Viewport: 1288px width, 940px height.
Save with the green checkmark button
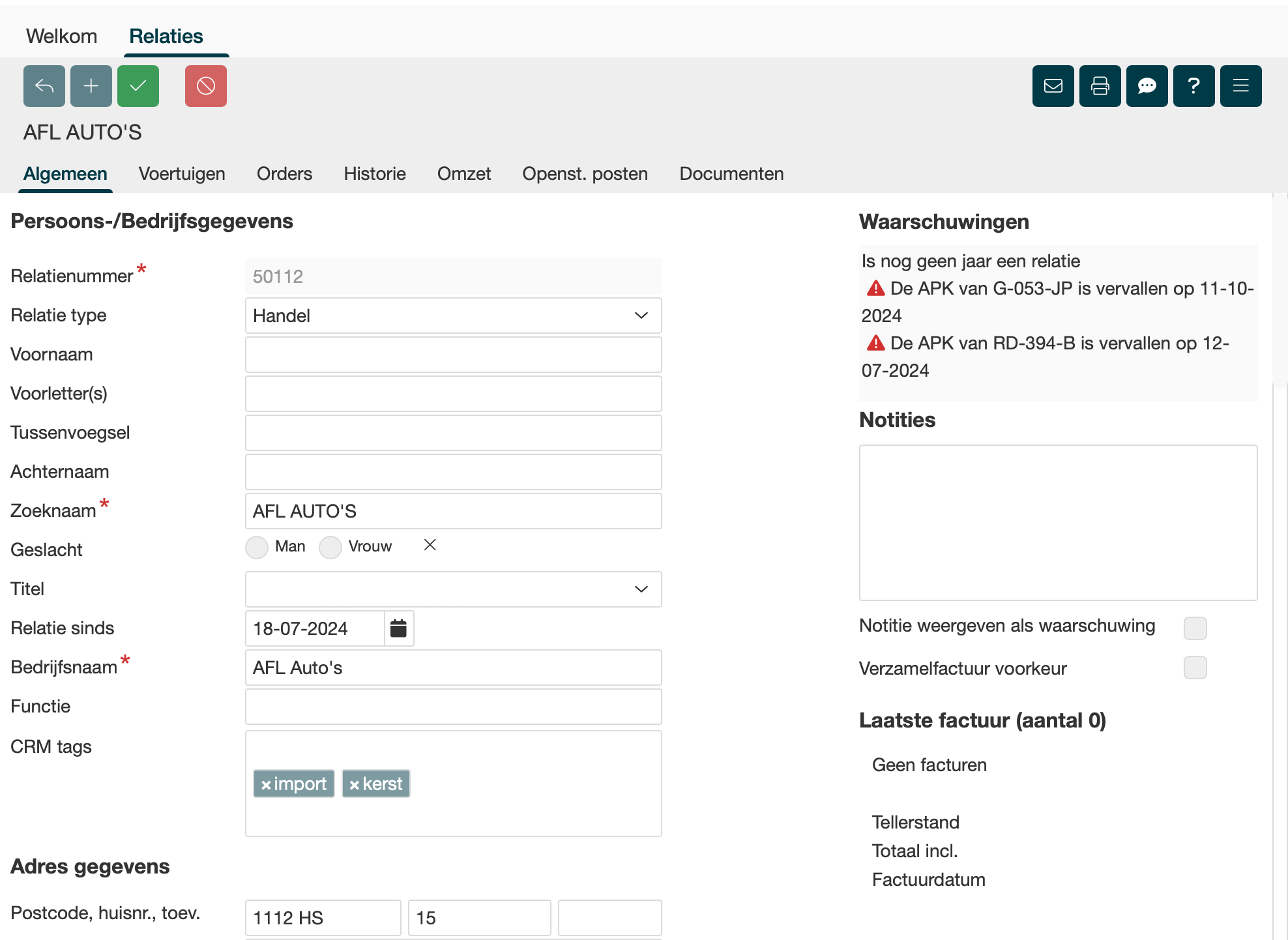[138, 86]
